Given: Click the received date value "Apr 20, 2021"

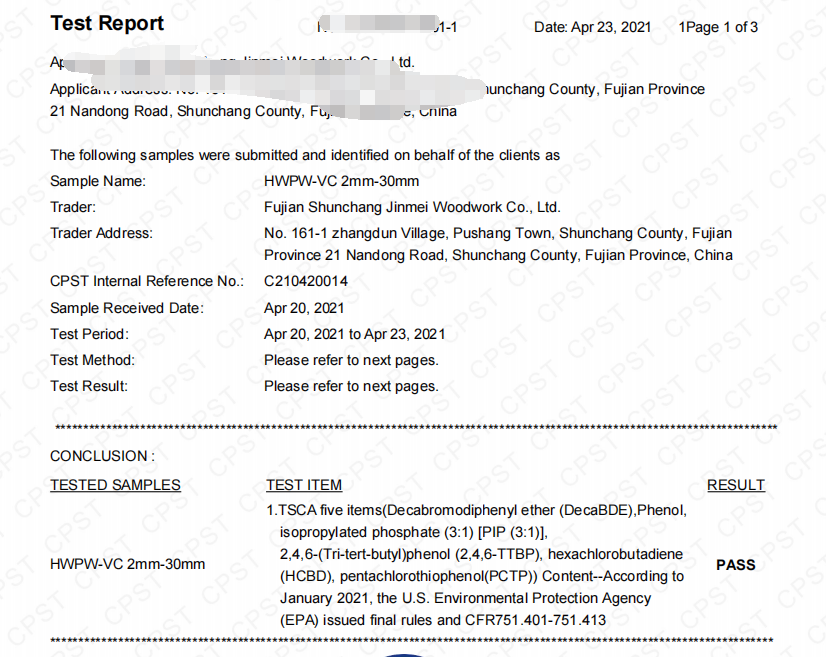Looking at the screenshot, I should [x=304, y=308].
